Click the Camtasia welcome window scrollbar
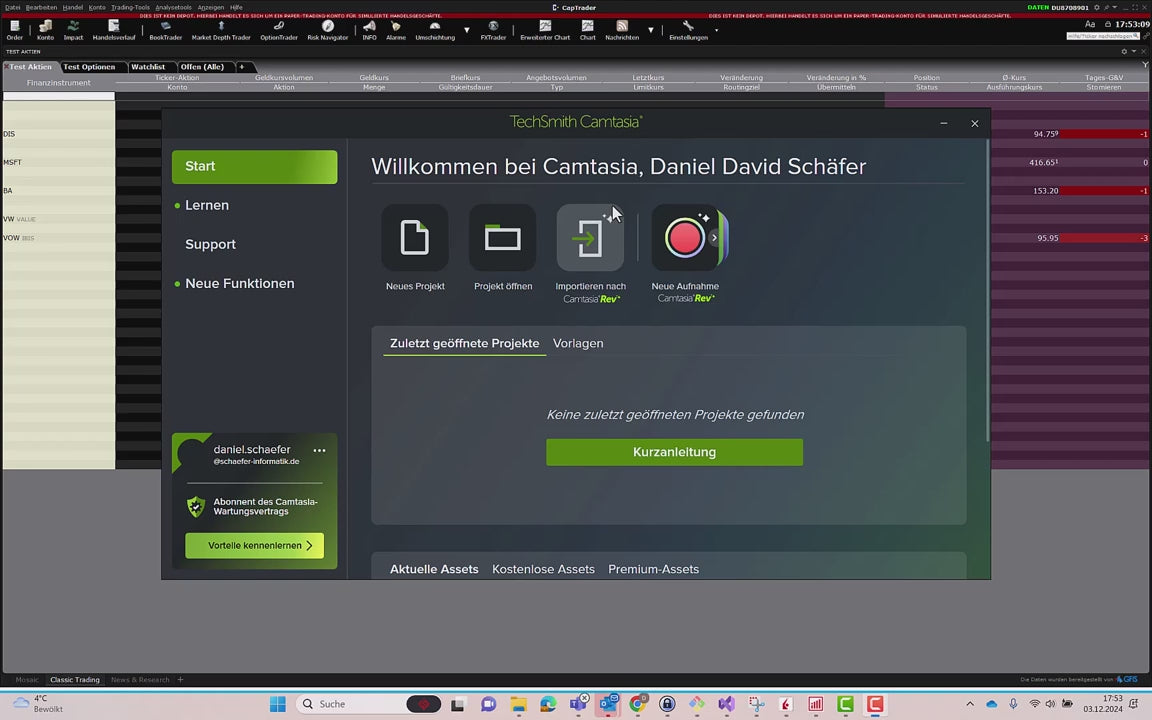The height and width of the screenshot is (720, 1152). (x=987, y=290)
